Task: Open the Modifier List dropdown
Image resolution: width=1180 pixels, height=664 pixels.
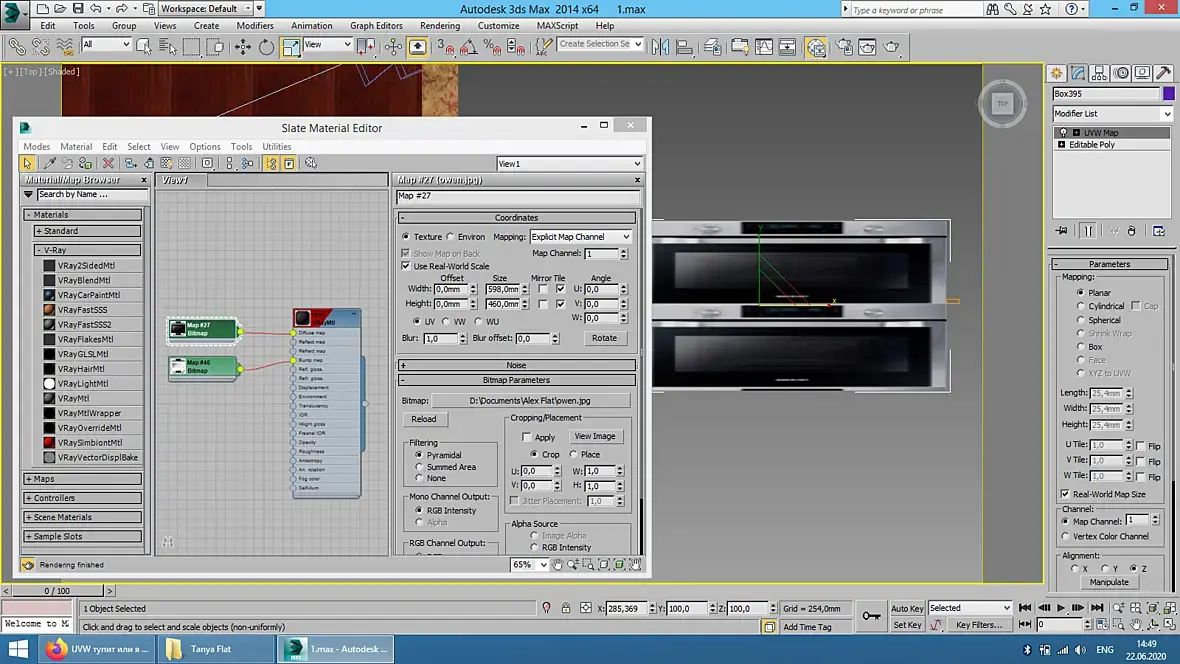Action: point(1111,114)
